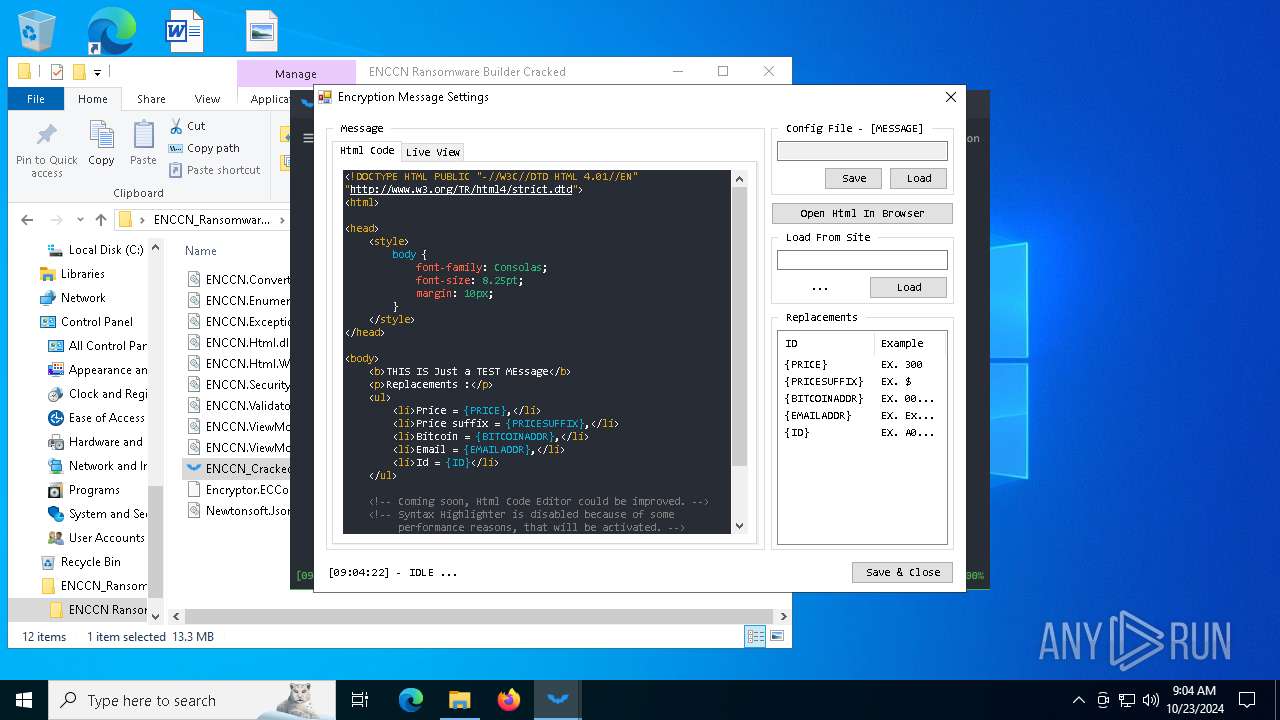Select the Newtonsoft.Json file

click(x=239, y=510)
